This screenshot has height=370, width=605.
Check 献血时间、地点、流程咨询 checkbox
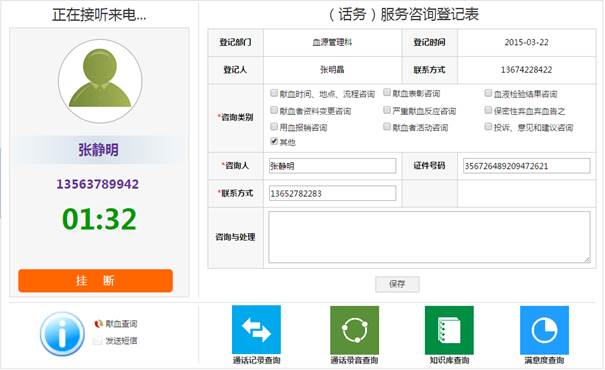point(274,93)
